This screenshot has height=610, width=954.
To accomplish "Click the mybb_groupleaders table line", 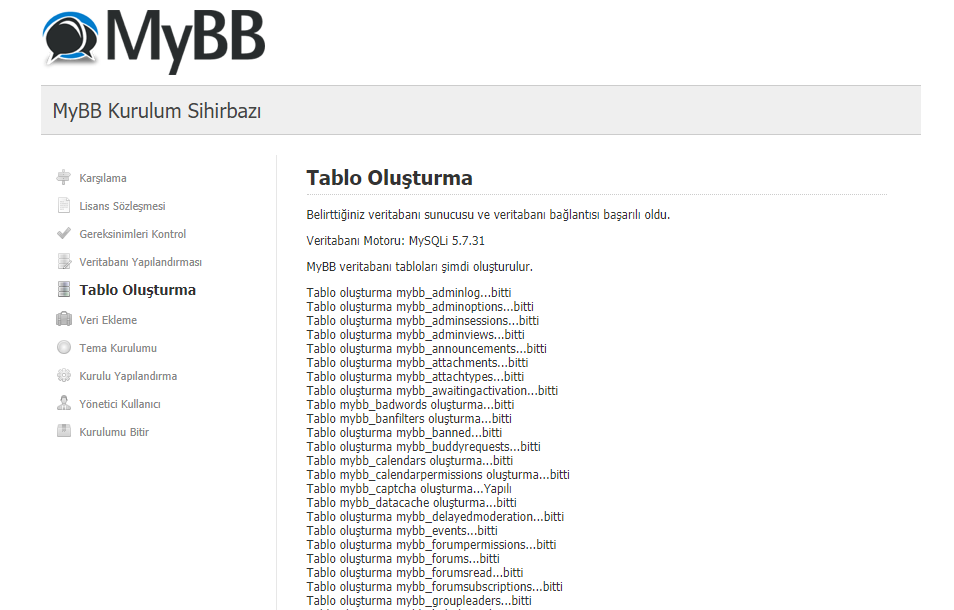I will click(419, 600).
